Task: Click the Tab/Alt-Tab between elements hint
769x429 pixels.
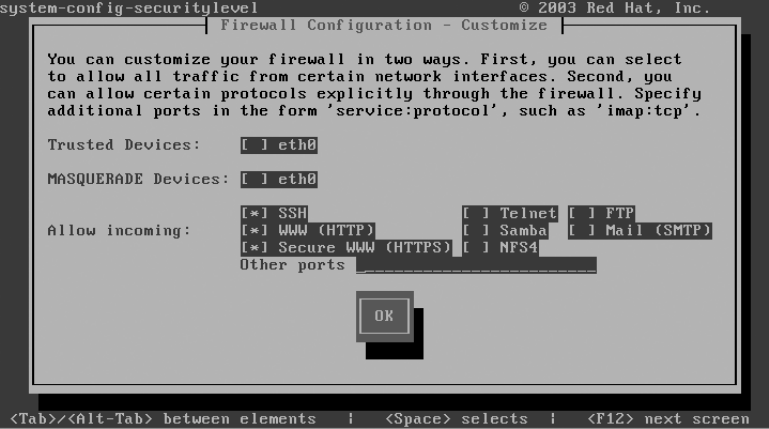Action: click(x=163, y=419)
